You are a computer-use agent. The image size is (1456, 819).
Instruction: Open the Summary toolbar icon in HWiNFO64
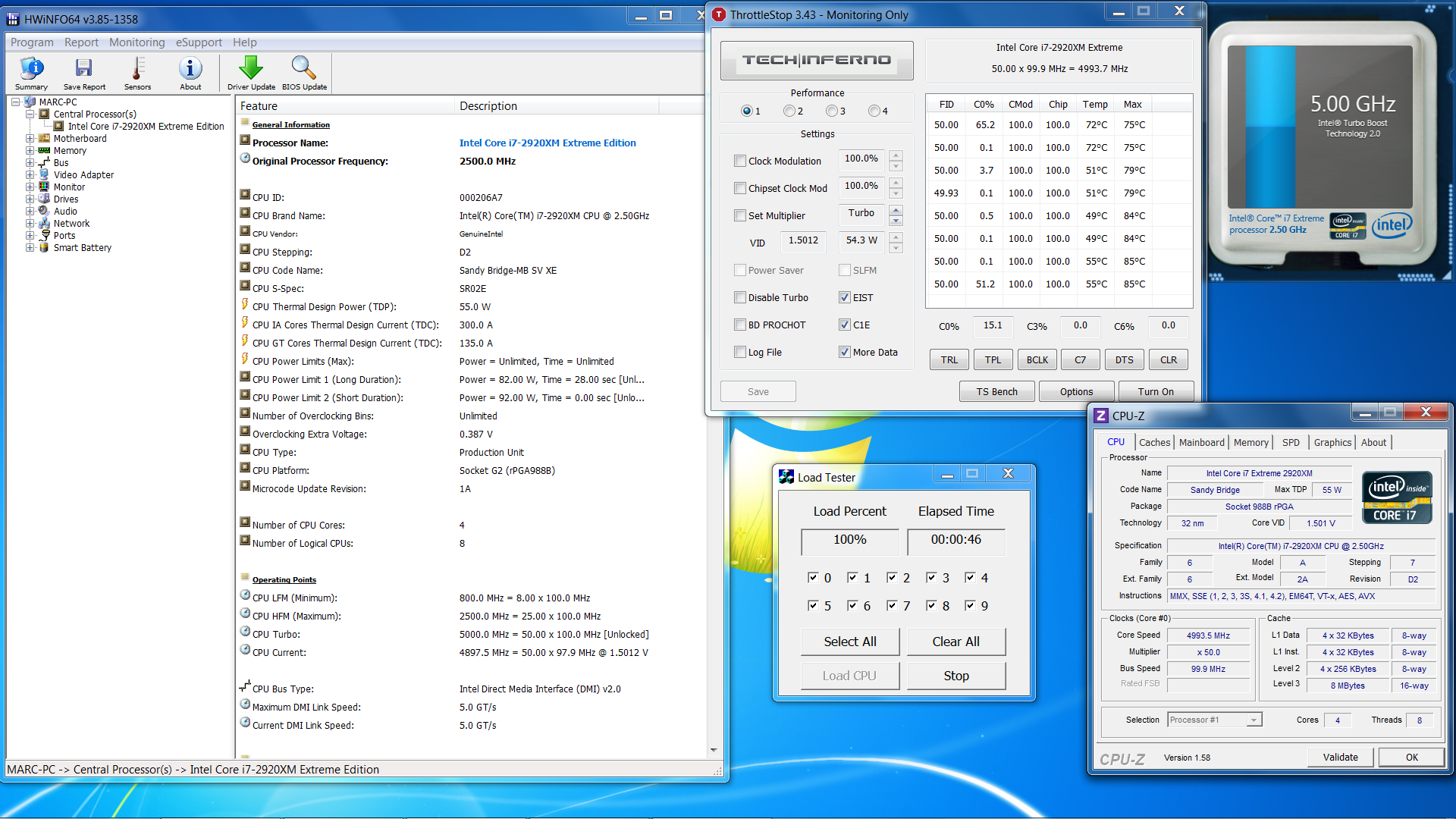(x=31, y=73)
